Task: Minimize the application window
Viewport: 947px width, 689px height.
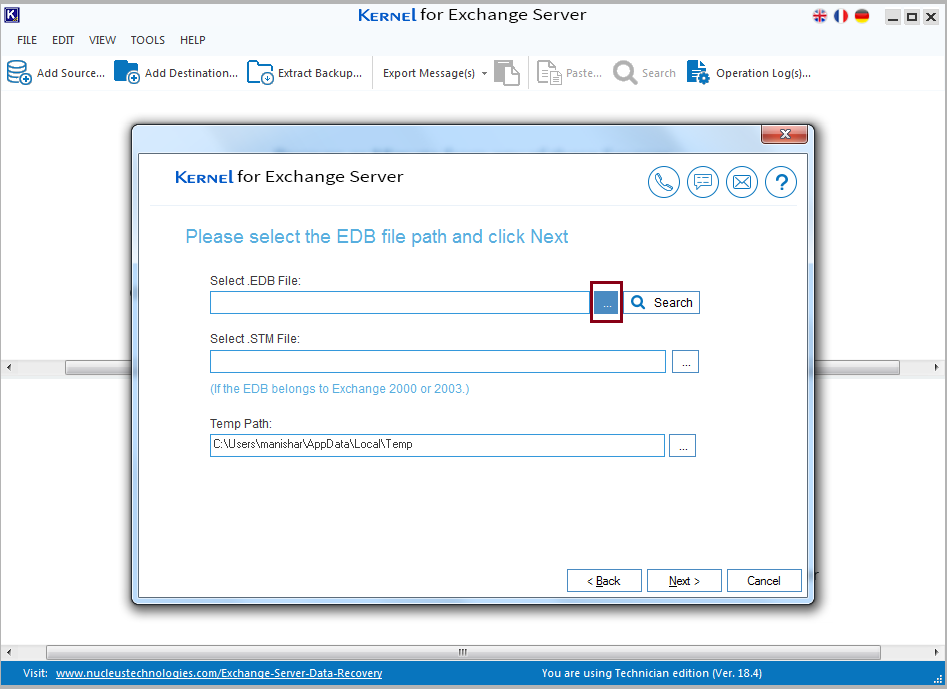Action: (x=893, y=17)
